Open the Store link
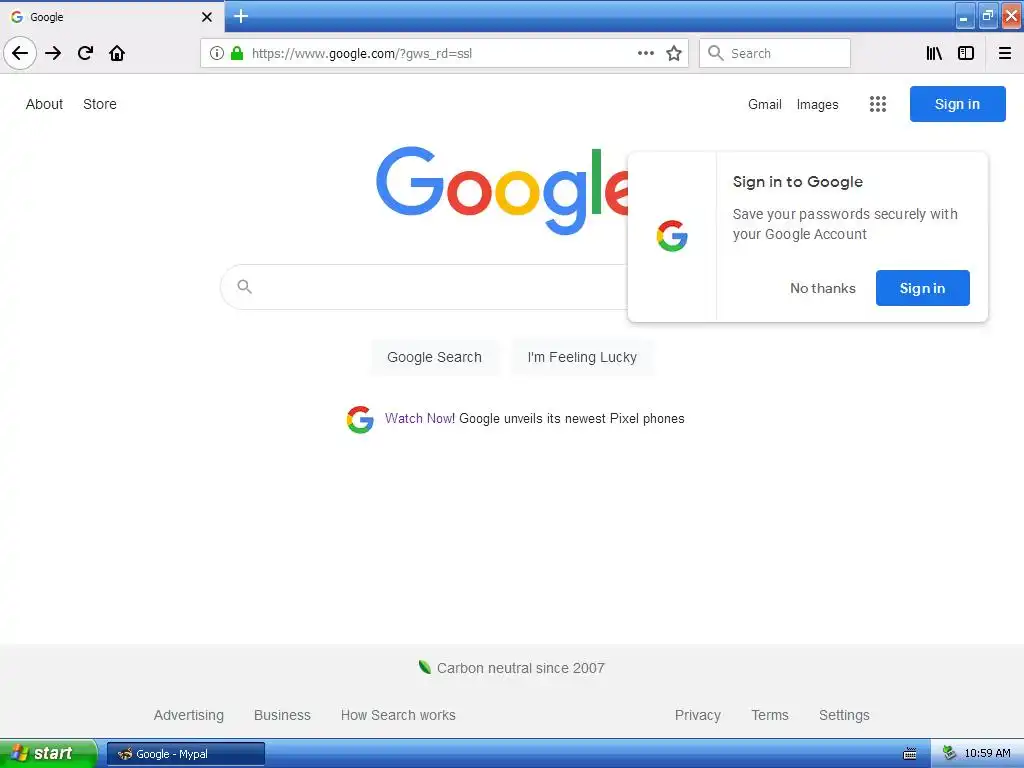1024x768 pixels. pyautogui.click(x=100, y=104)
